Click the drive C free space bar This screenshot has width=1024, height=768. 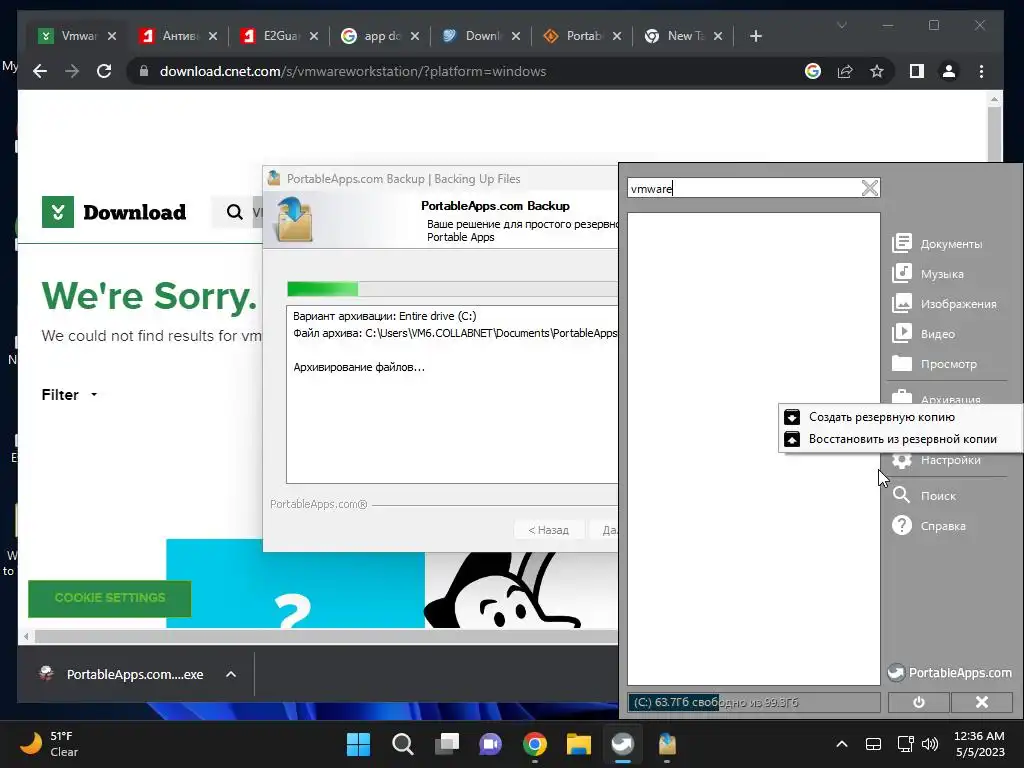[754, 702]
